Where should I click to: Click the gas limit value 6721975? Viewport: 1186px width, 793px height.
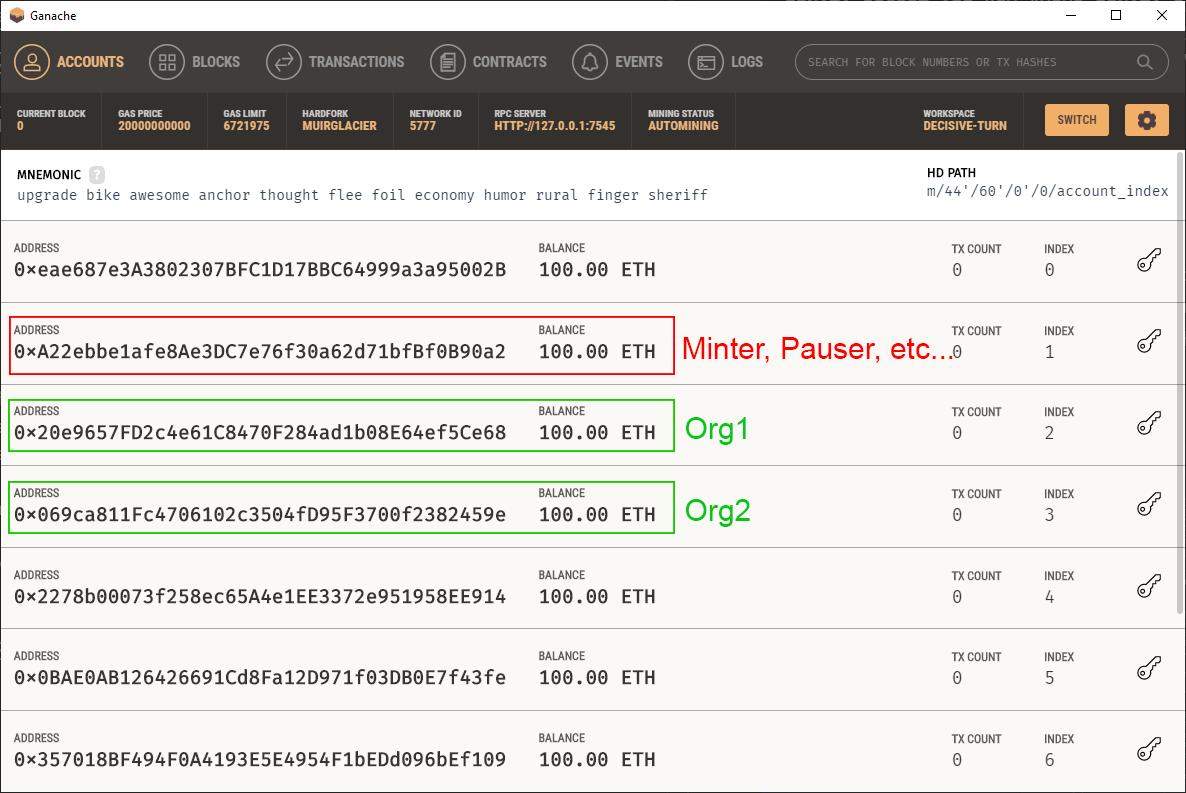246,126
